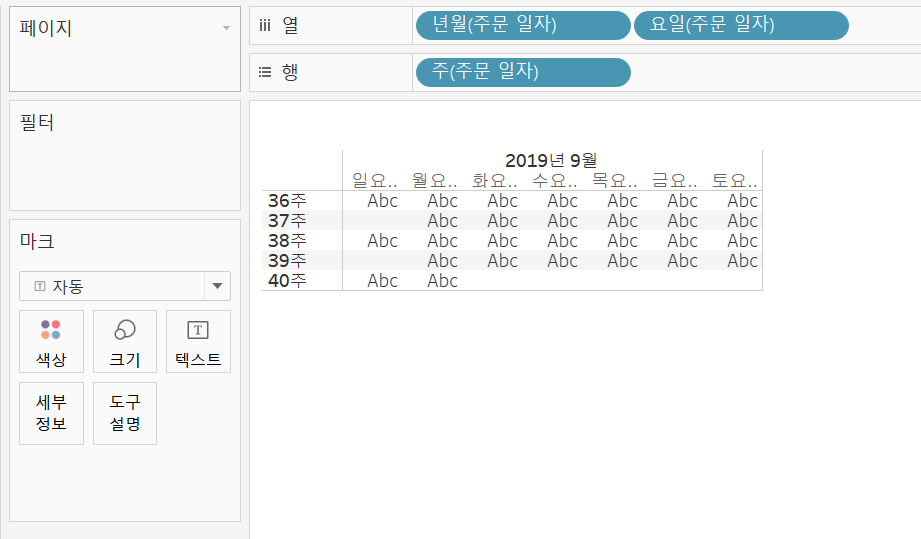Image resolution: width=921 pixels, height=539 pixels.
Task: Click the Abc mark for 37주 Wednesday
Action: point(563,221)
